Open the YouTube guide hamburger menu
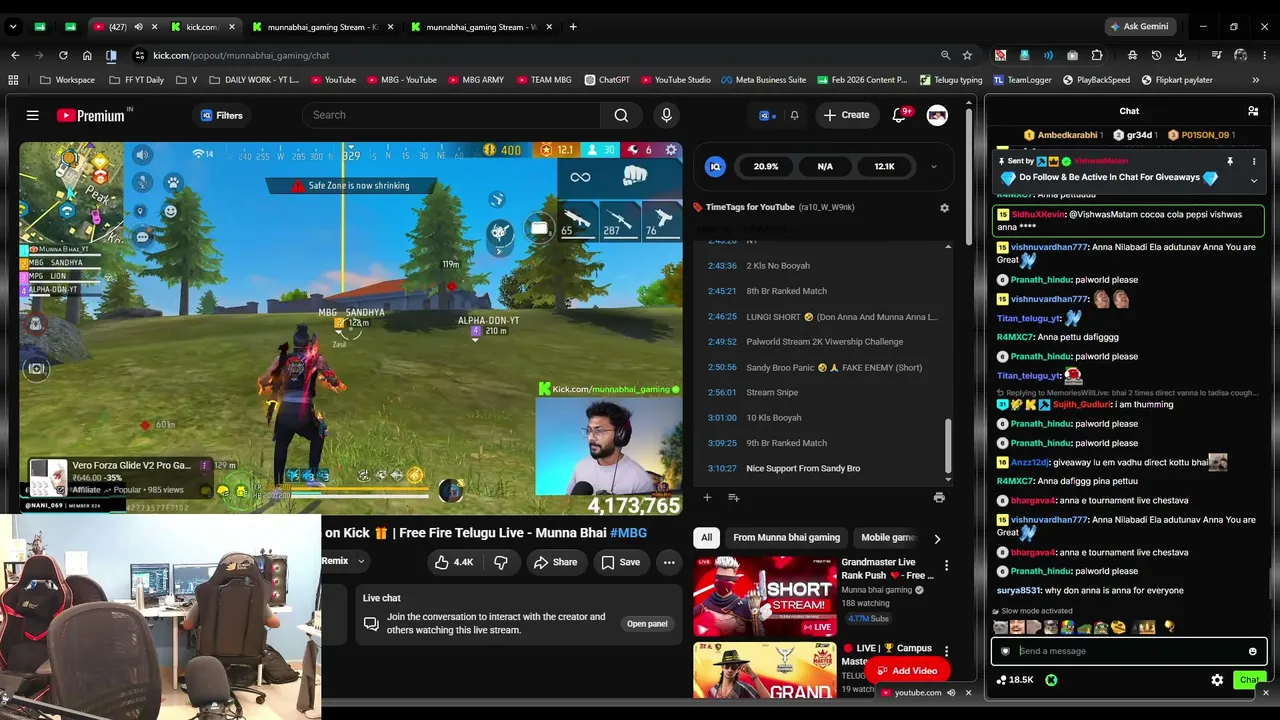 (x=33, y=115)
